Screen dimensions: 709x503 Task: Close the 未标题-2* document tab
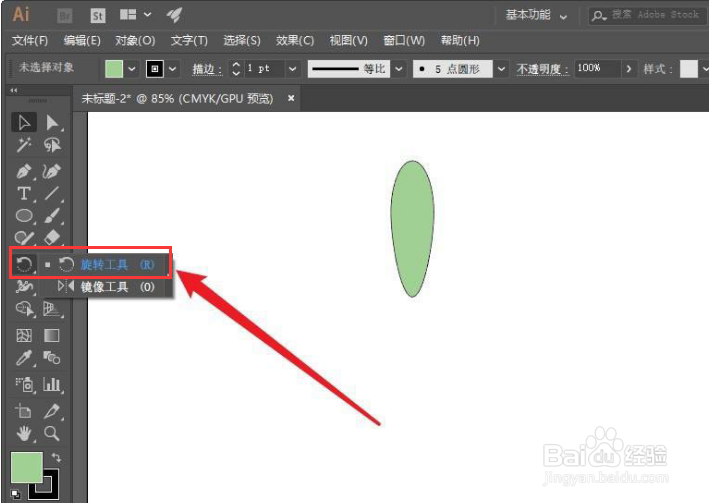(x=291, y=98)
